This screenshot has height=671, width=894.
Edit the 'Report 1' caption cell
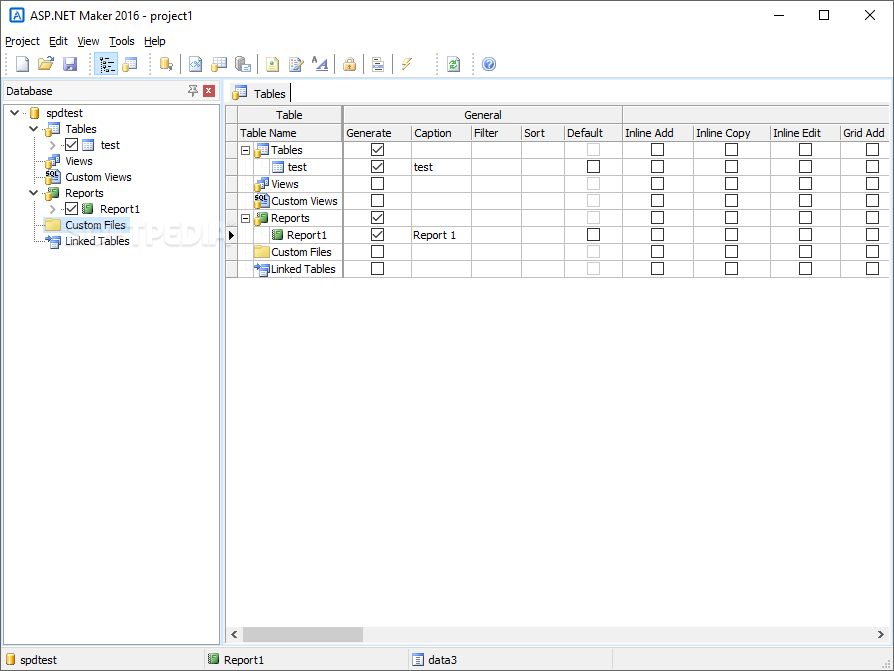441,235
